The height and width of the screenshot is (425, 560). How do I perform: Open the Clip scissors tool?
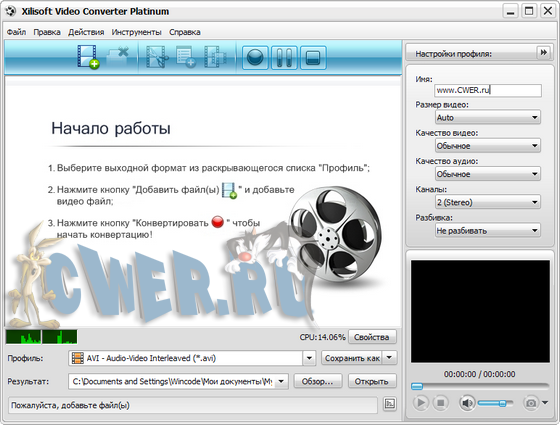pos(157,57)
